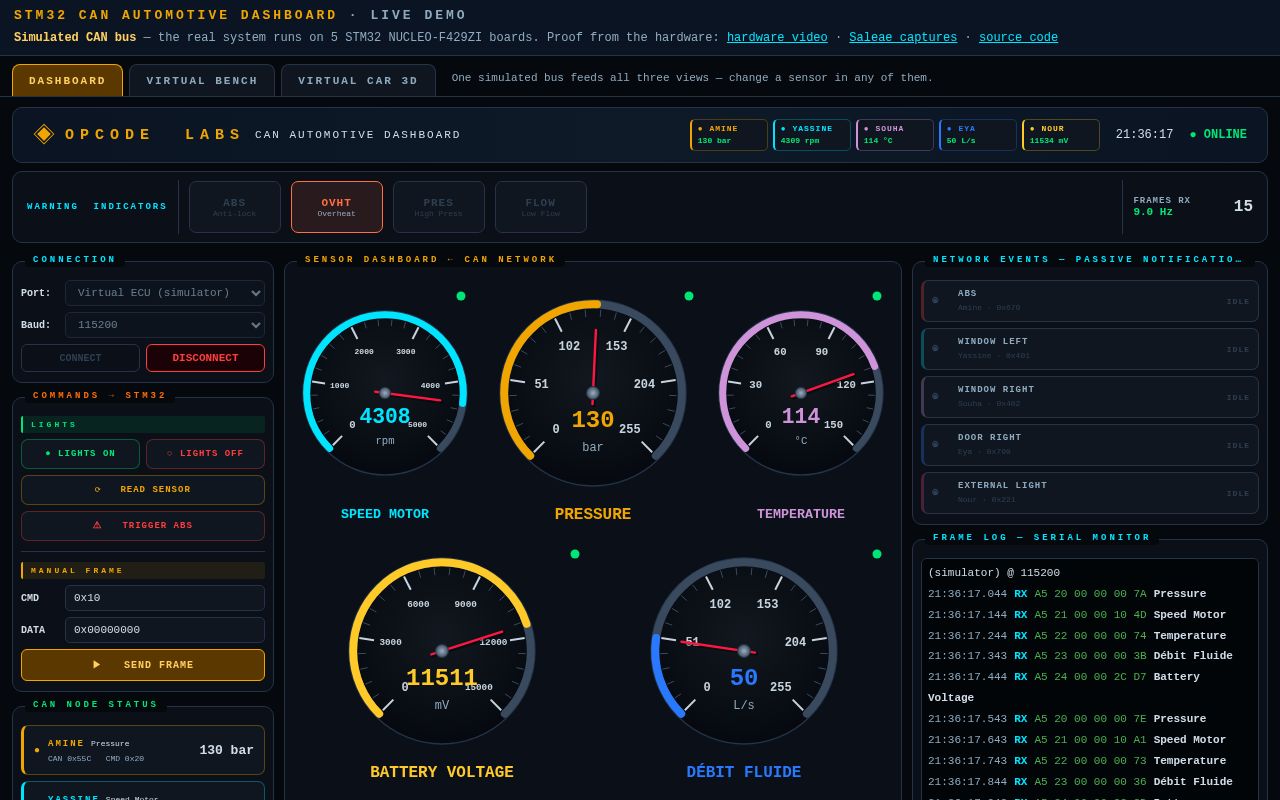Send the manual frame with Send Frame
Screen dimensions: 1280x800
coord(143,665)
